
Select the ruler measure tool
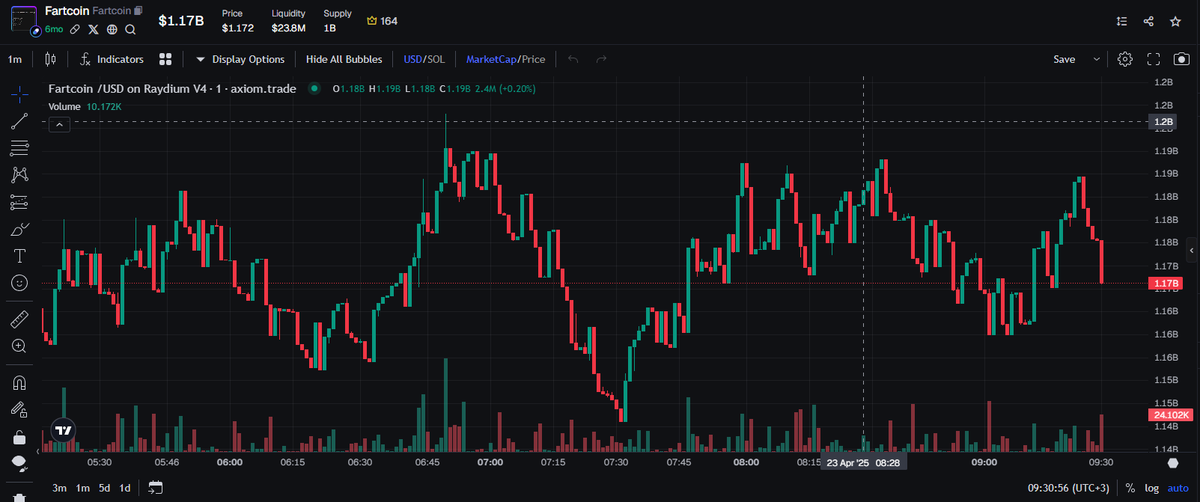pos(18,320)
